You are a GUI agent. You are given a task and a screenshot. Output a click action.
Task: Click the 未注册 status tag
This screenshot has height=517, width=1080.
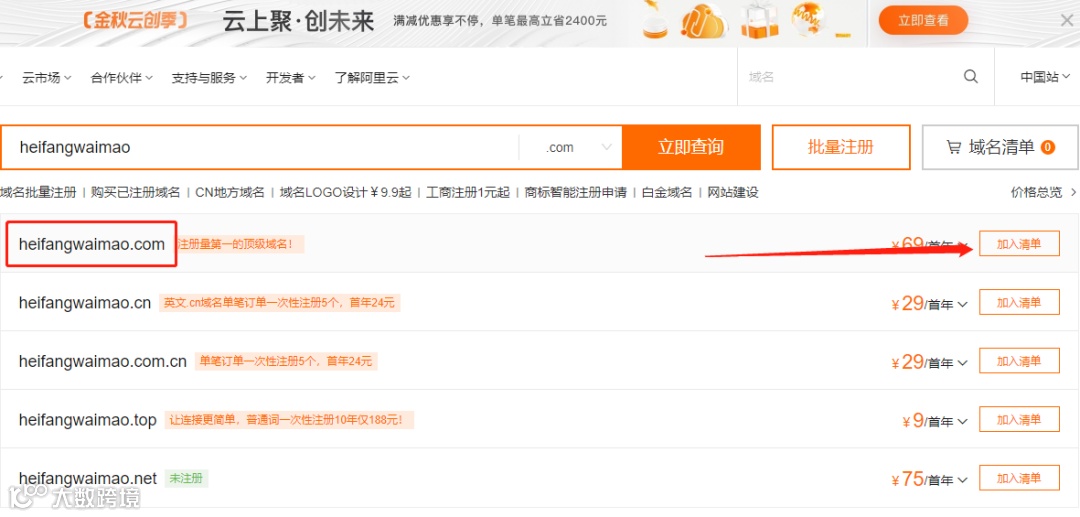tap(186, 478)
